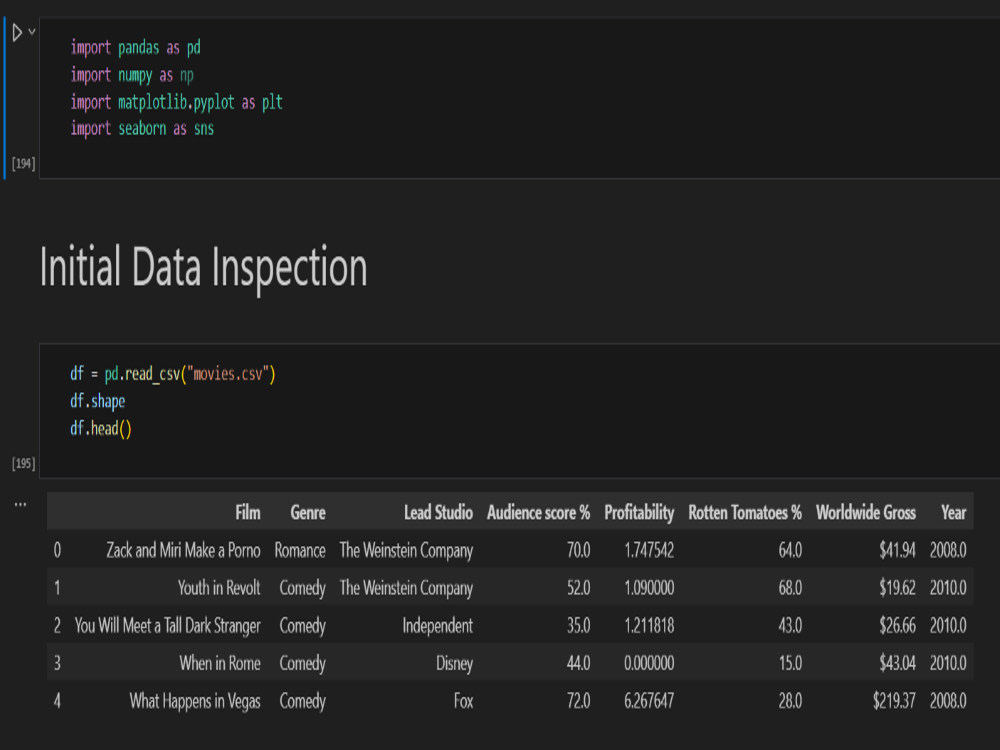This screenshot has height=750, width=1000.
Task: Click profitability value 1.747542
Action: coord(649,550)
